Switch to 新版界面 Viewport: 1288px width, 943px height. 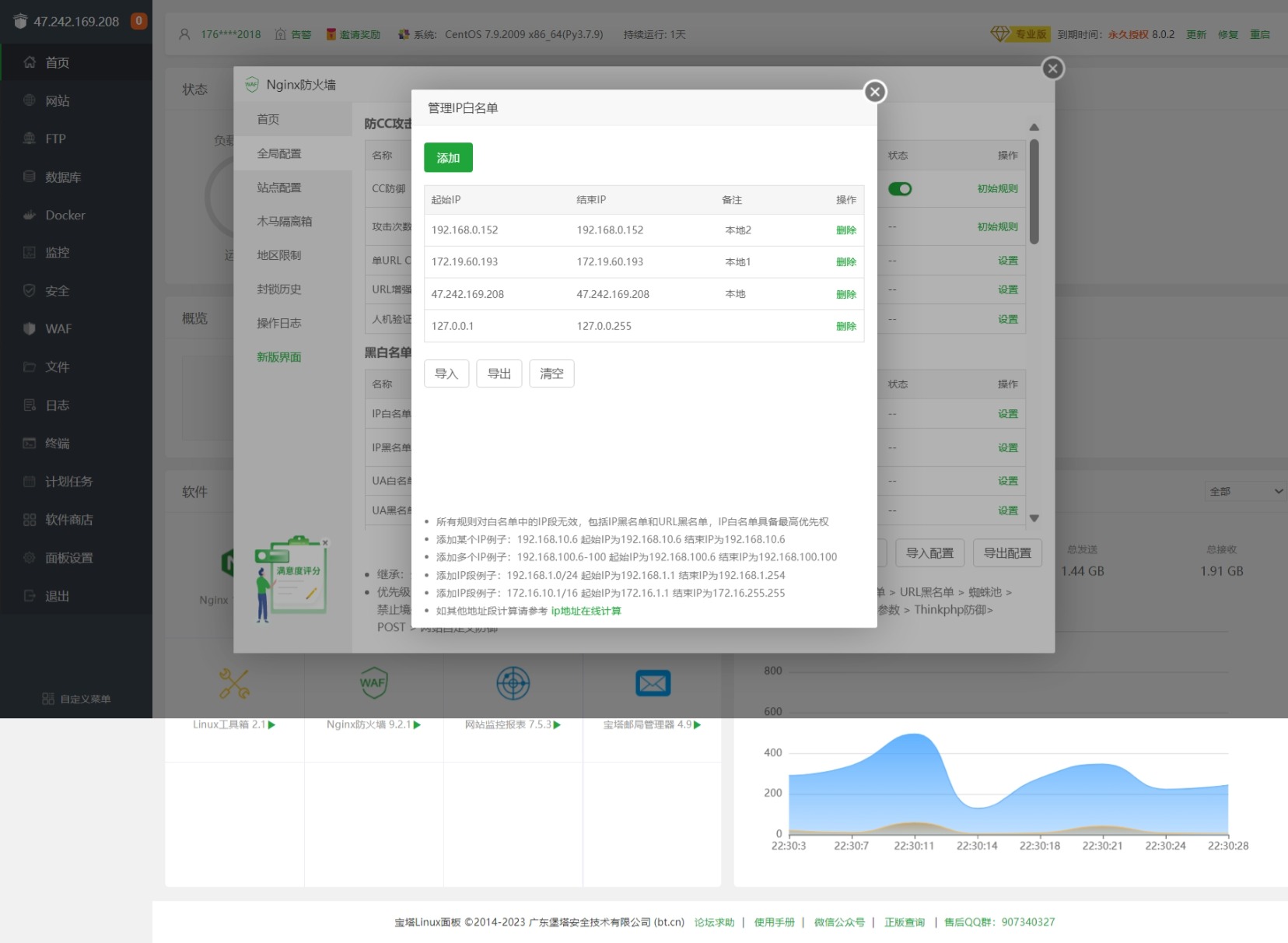pyautogui.click(x=279, y=357)
